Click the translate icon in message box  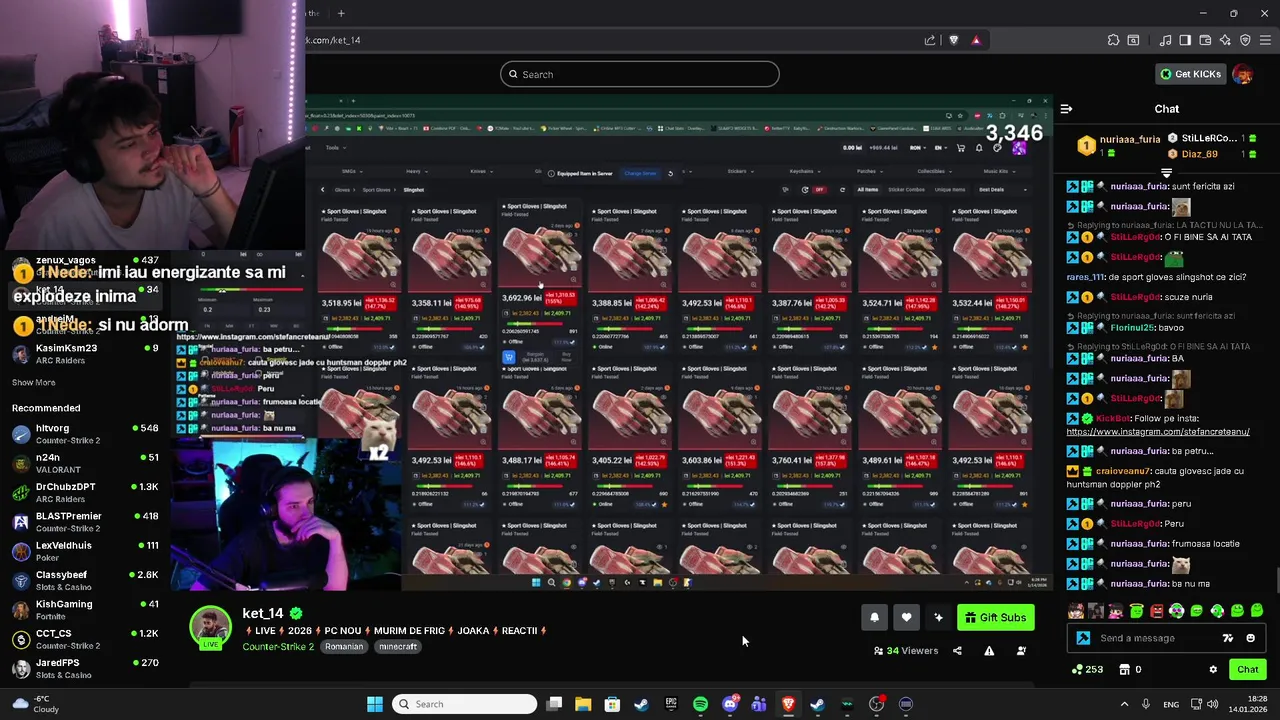coord(1228,638)
